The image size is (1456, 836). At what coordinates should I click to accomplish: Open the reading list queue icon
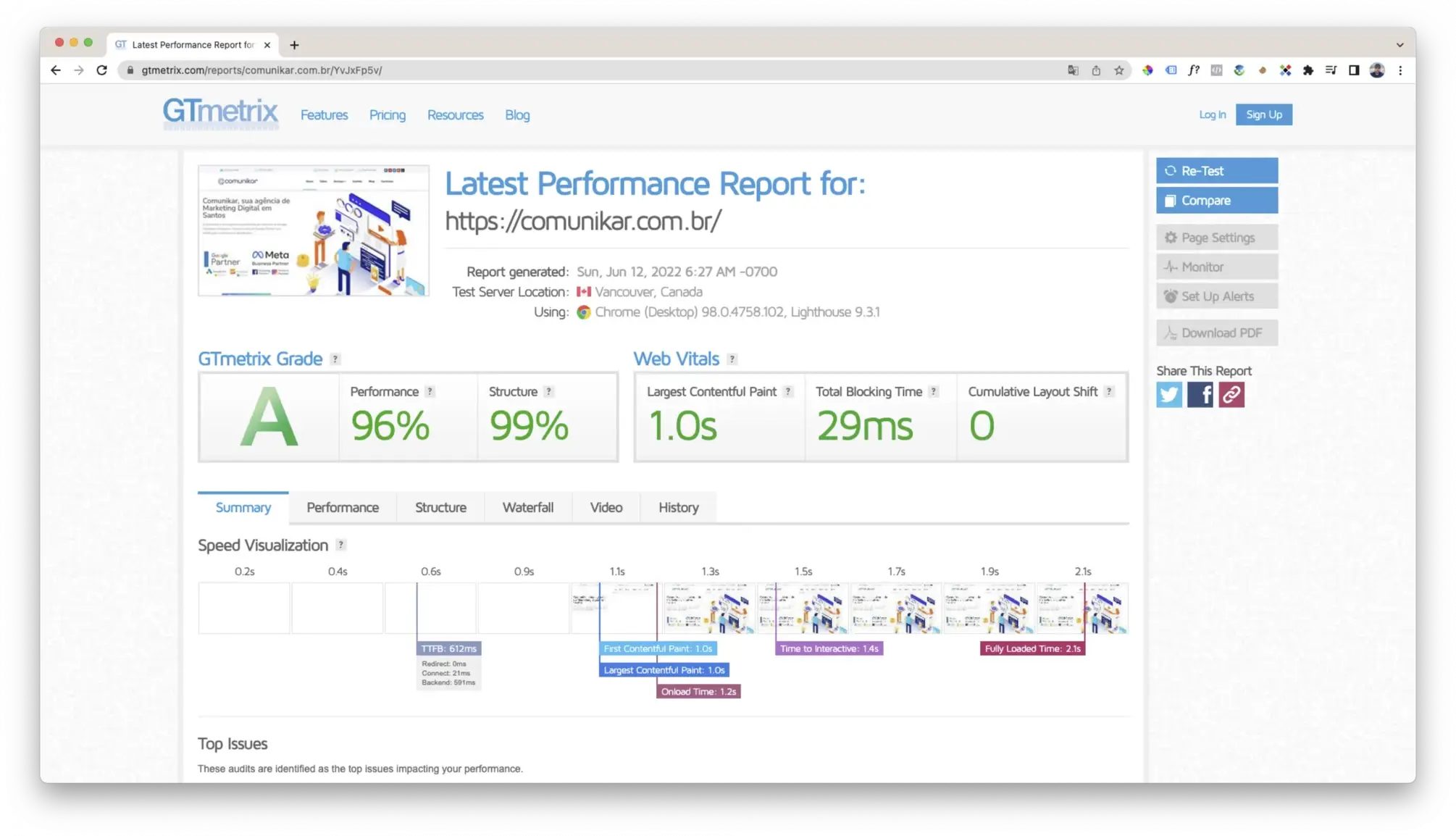point(1331,70)
